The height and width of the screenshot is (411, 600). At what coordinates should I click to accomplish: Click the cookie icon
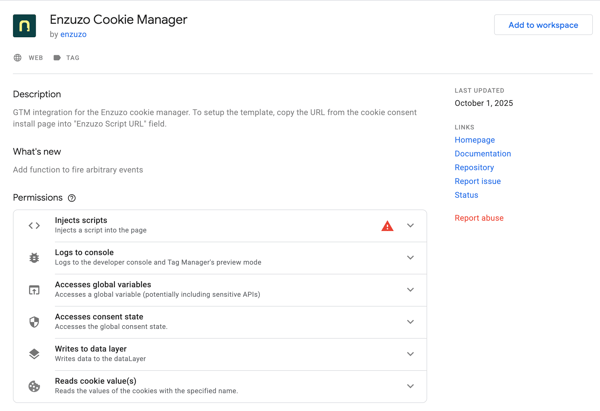(34, 386)
